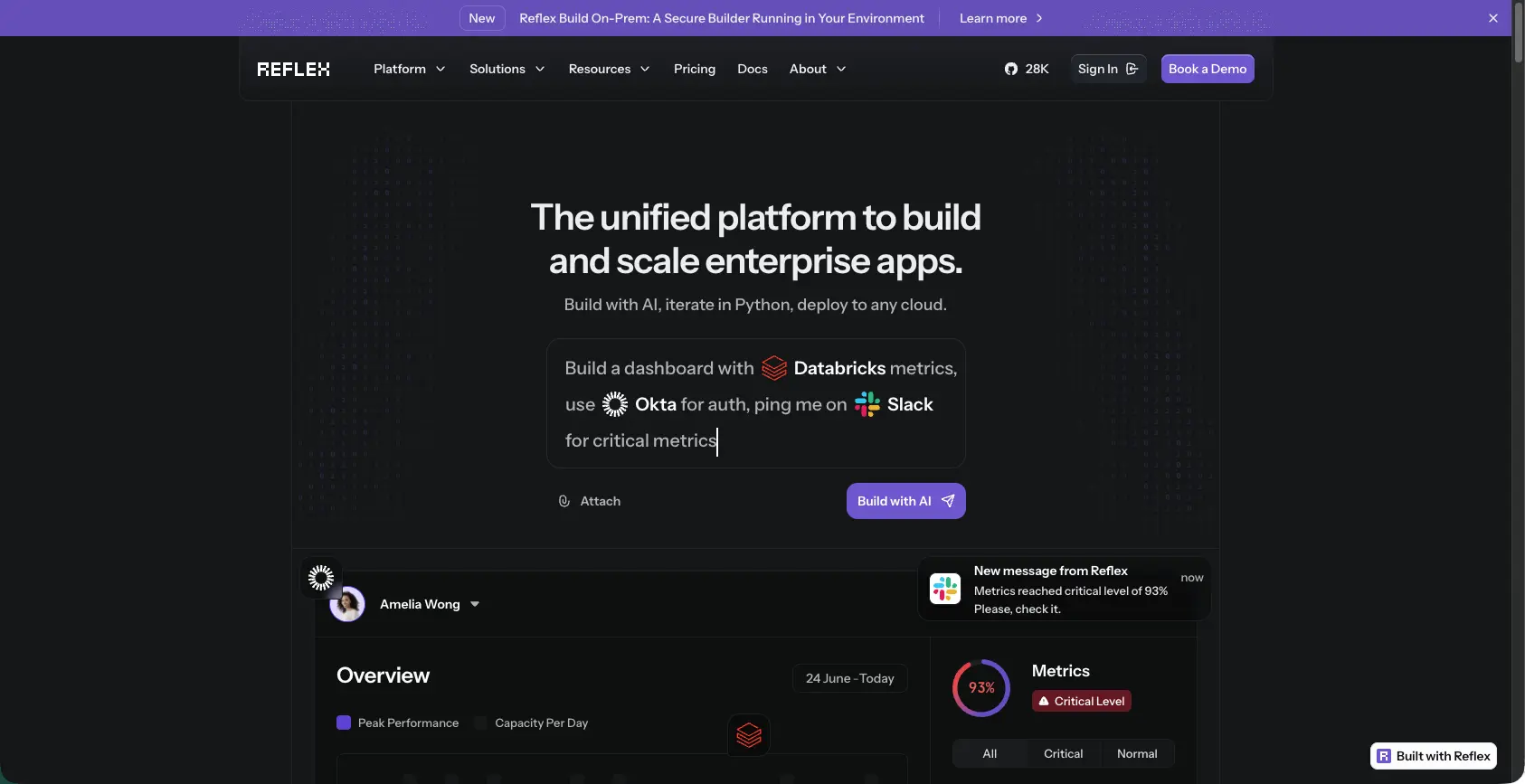
Task: Select the Critical metrics filter
Action: coord(1063,753)
